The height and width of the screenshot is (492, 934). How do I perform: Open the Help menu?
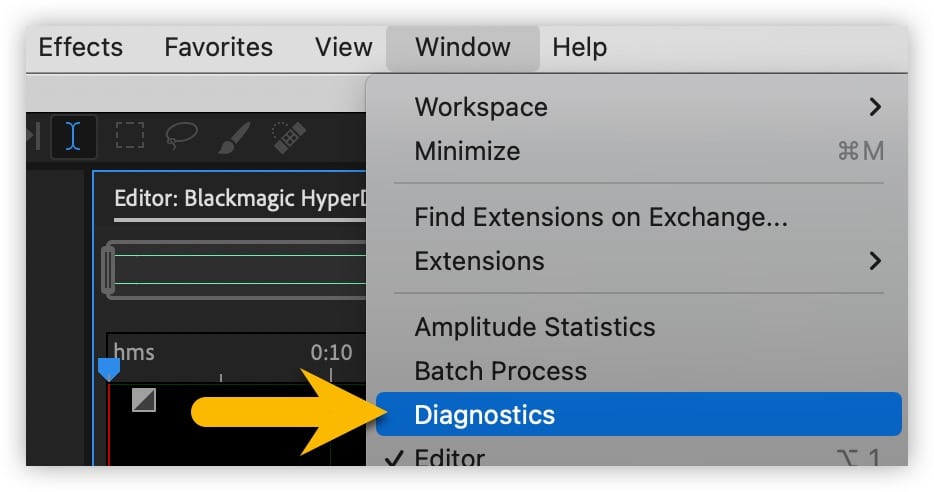click(x=579, y=47)
